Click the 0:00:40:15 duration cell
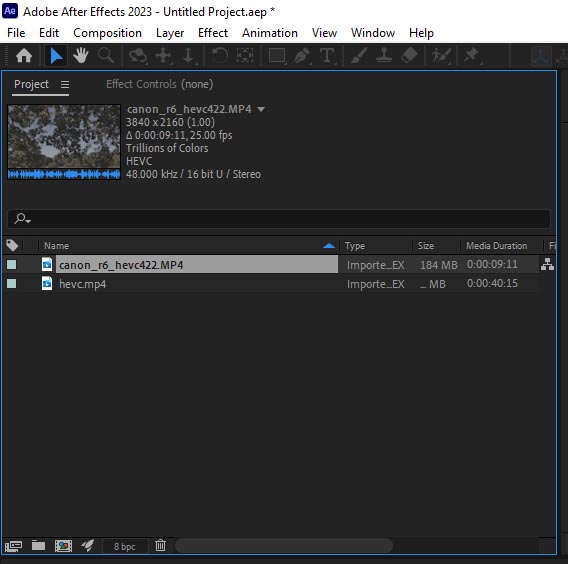The image size is (568, 564). (x=492, y=283)
